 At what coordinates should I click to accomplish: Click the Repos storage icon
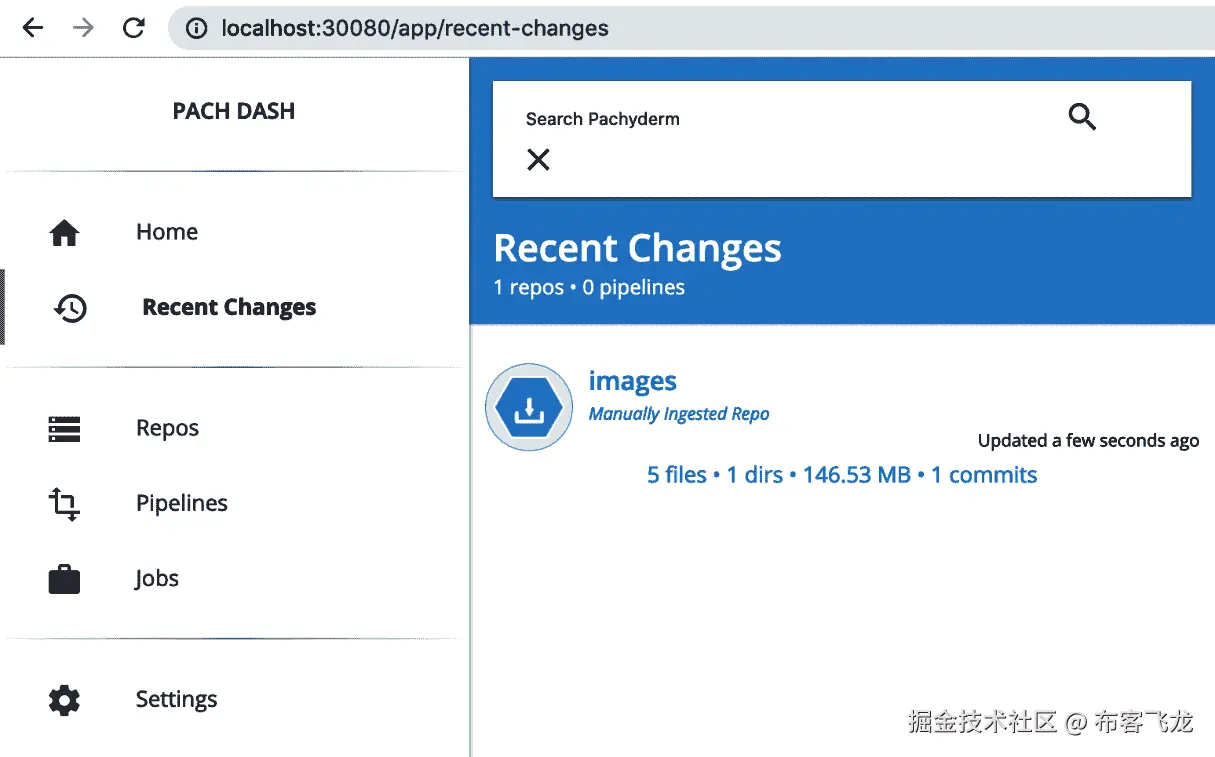[64, 429]
